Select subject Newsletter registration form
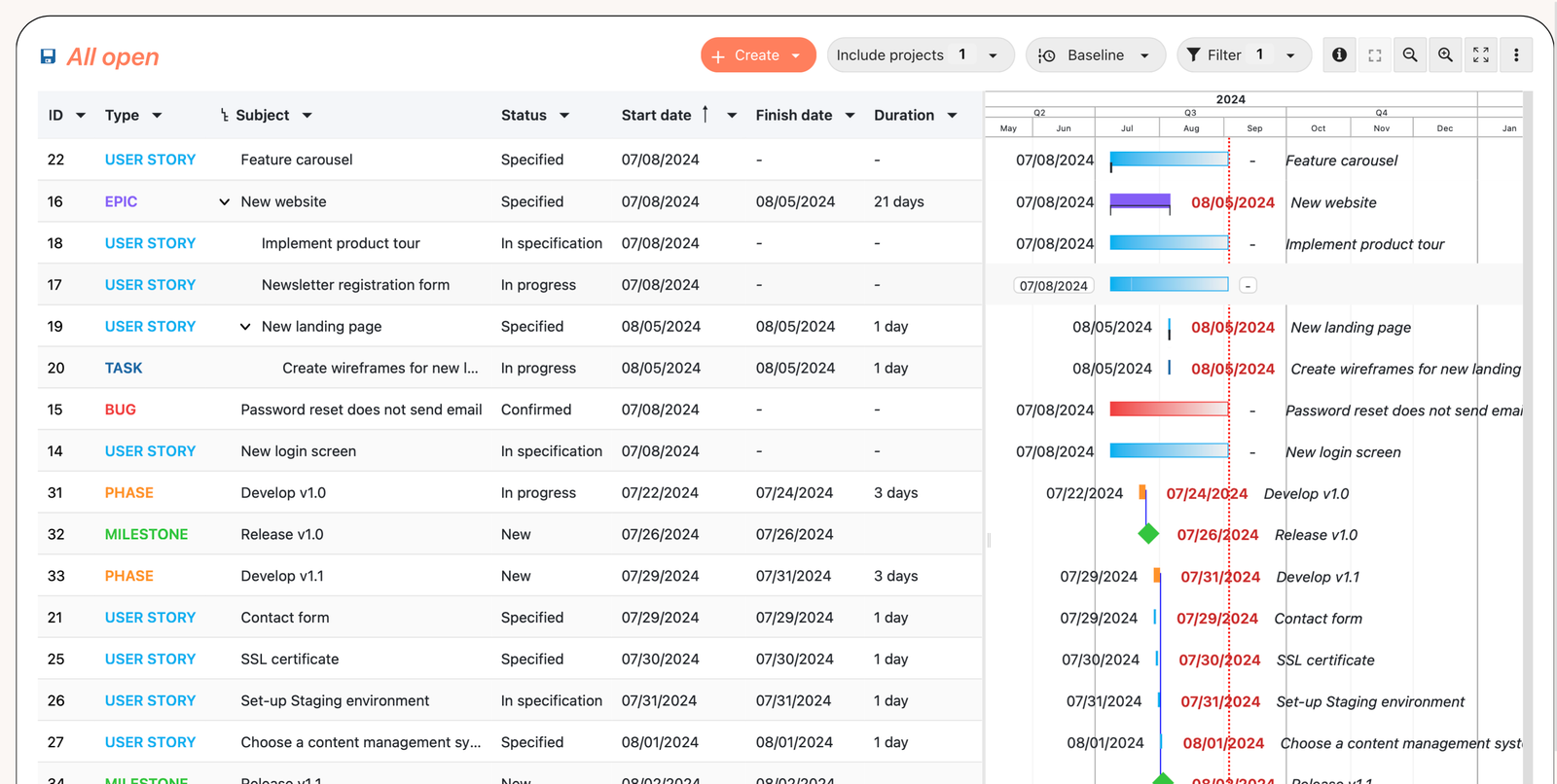Screen dimensions: 1557x784 (x=355, y=285)
